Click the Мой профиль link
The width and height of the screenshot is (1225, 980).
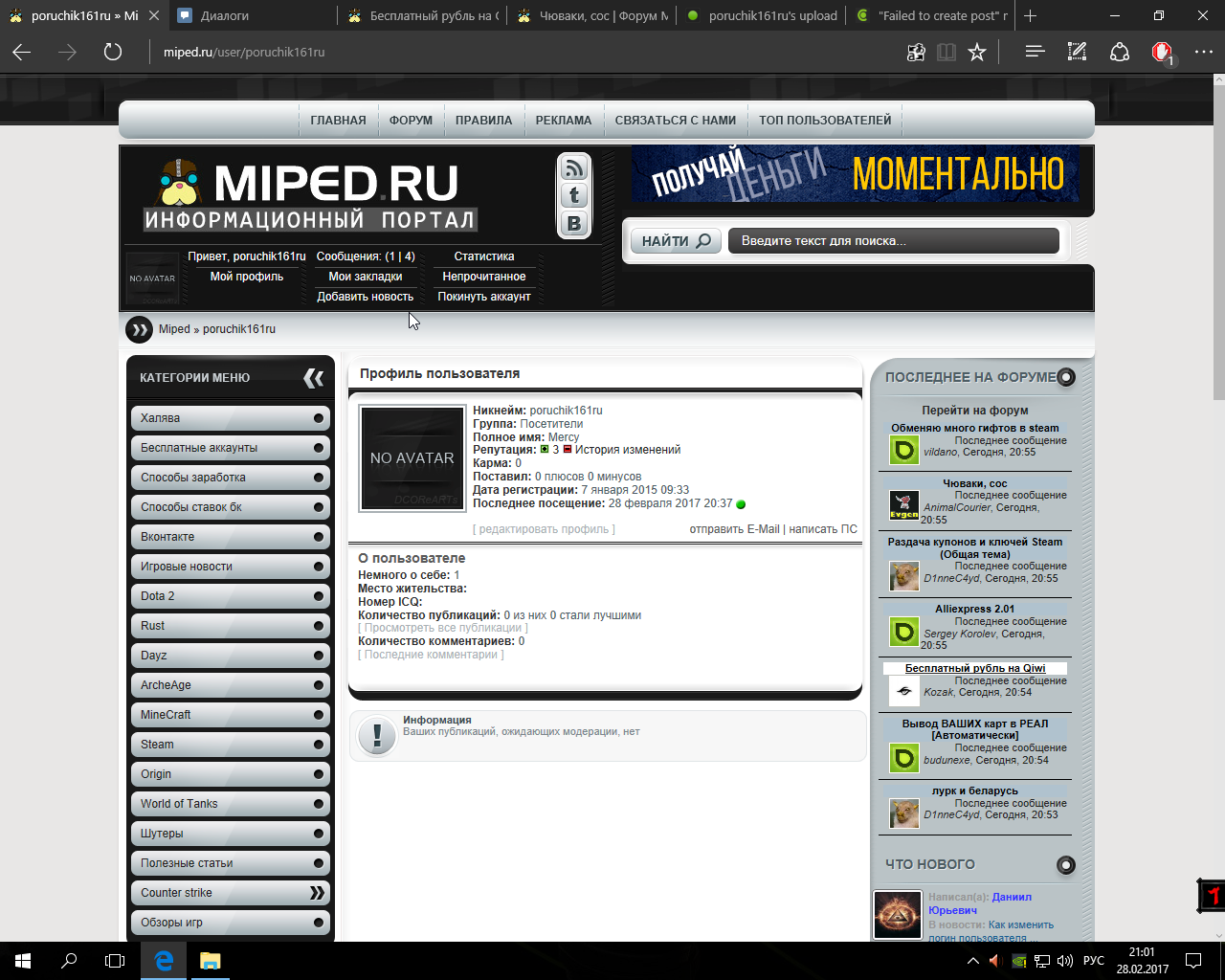point(247,277)
